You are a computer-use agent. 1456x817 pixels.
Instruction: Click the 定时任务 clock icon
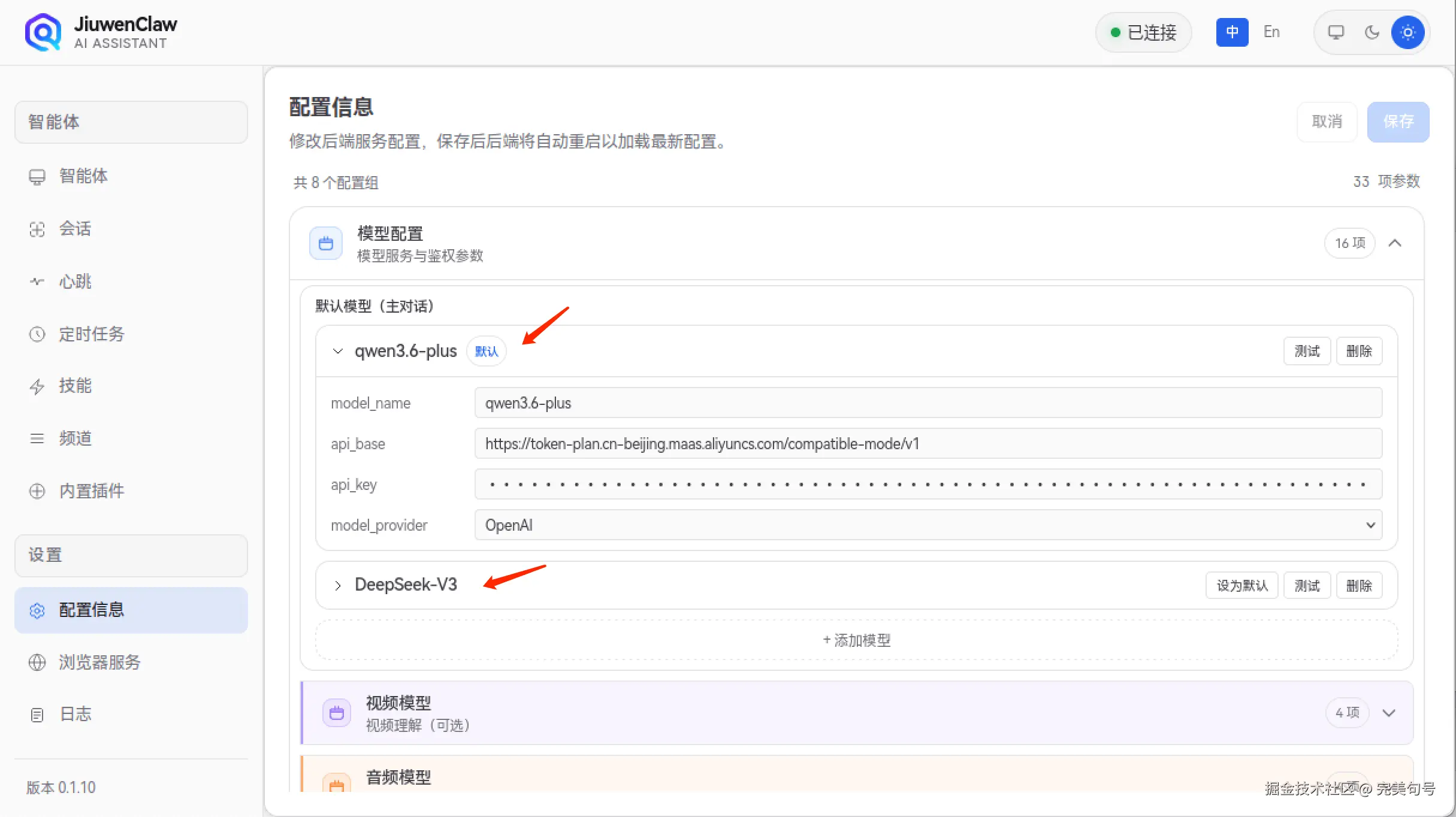[37, 334]
